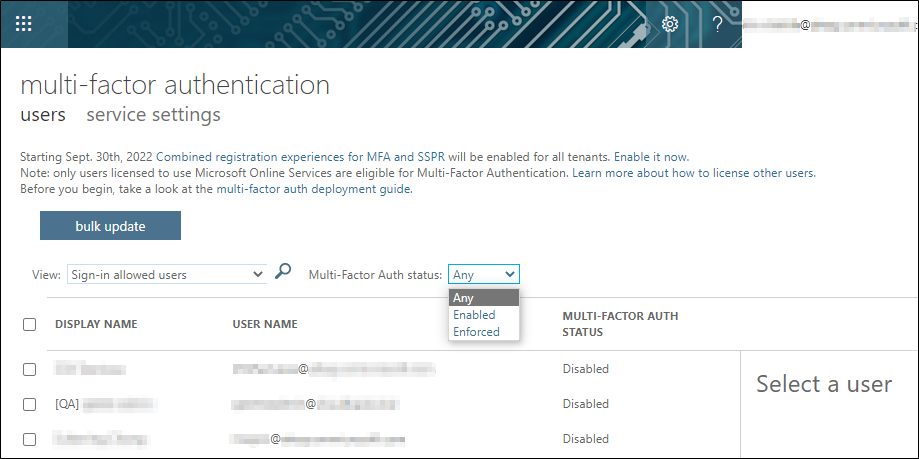This screenshot has height=459, width=919.
Task: Open Combined registration experiences for MFA link
Action: [301, 157]
